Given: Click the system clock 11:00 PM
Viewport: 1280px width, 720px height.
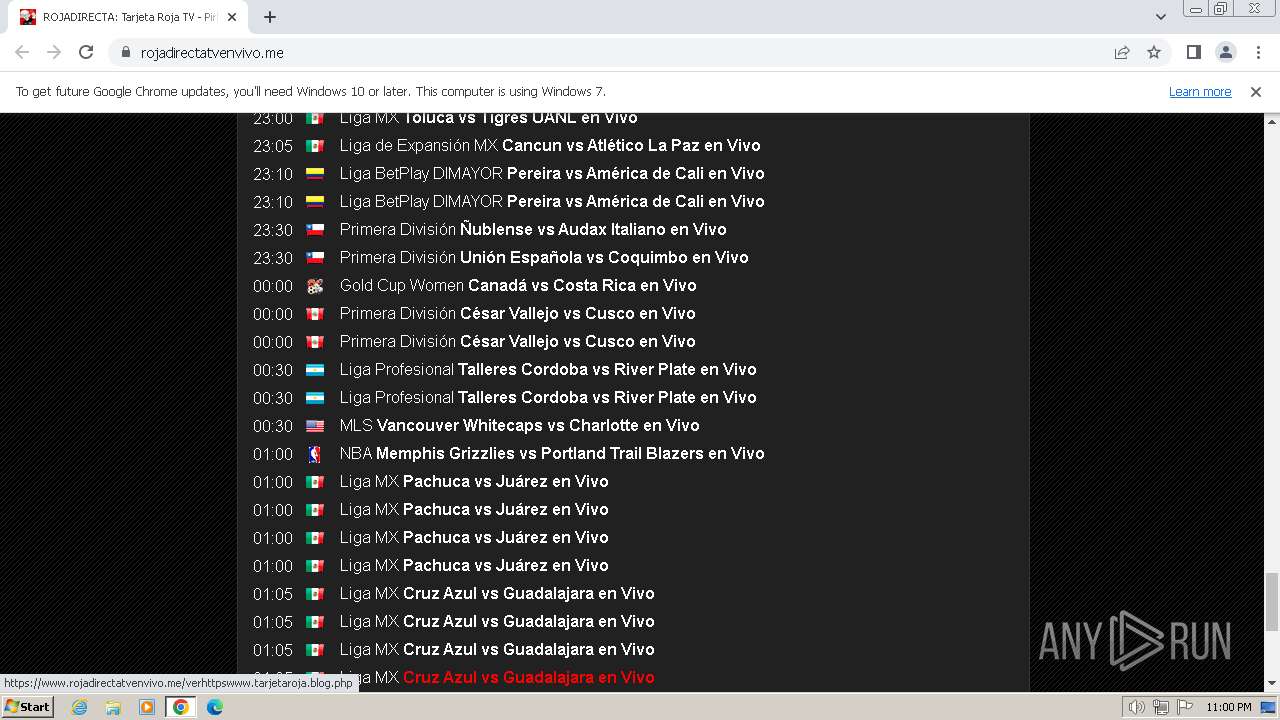Looking at the screenshot, I should 1229,707.
